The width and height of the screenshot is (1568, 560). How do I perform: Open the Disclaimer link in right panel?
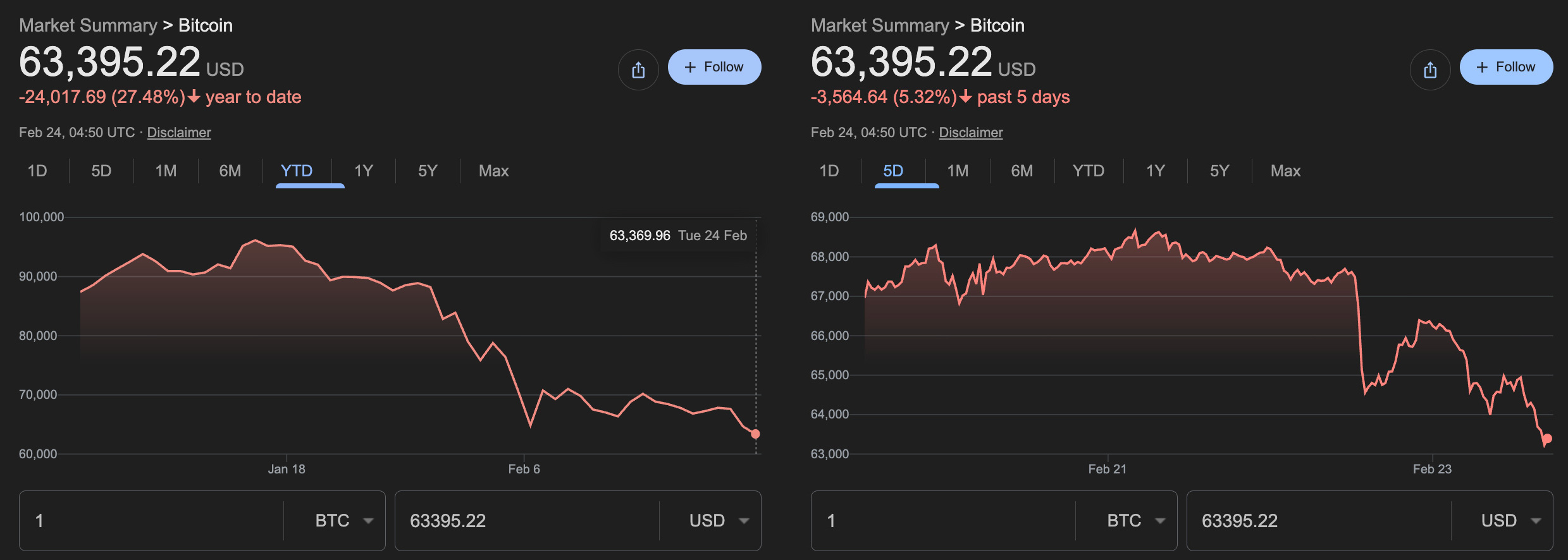[x=970, y=133]
